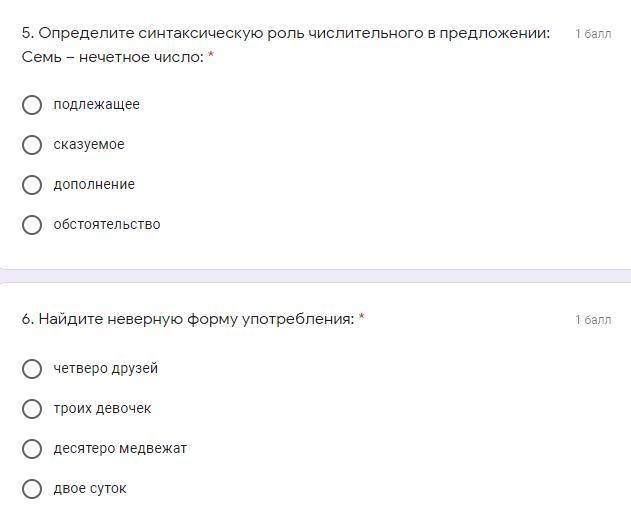This screenshot has height=525, width=631.
Task: Choose the 'дополнение' radio circle
Action: 32,185
